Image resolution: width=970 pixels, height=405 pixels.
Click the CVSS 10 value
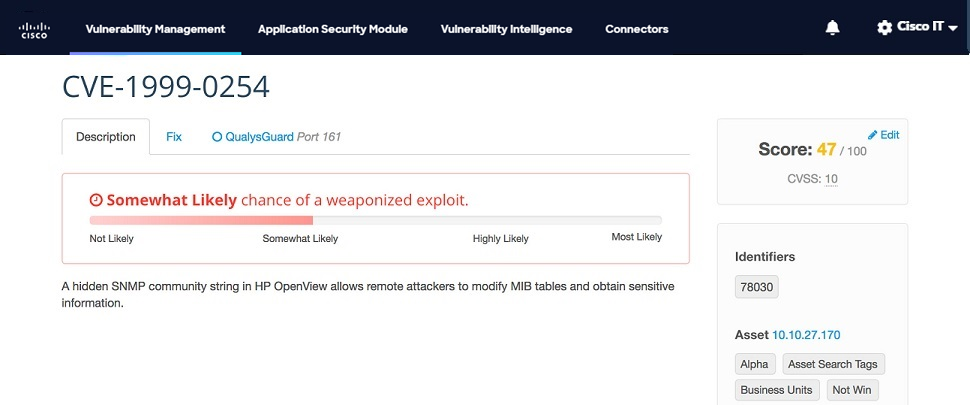coord(831,179)
